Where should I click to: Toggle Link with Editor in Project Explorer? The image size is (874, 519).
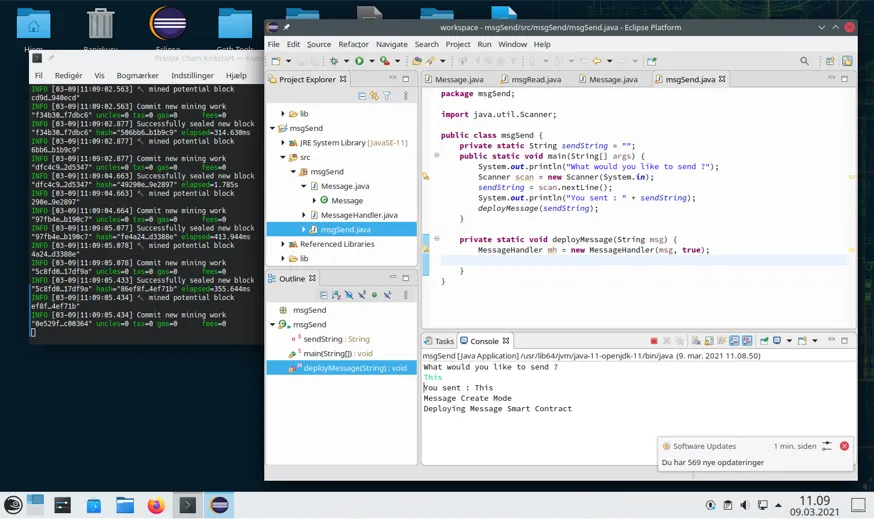tap(374, 96)
